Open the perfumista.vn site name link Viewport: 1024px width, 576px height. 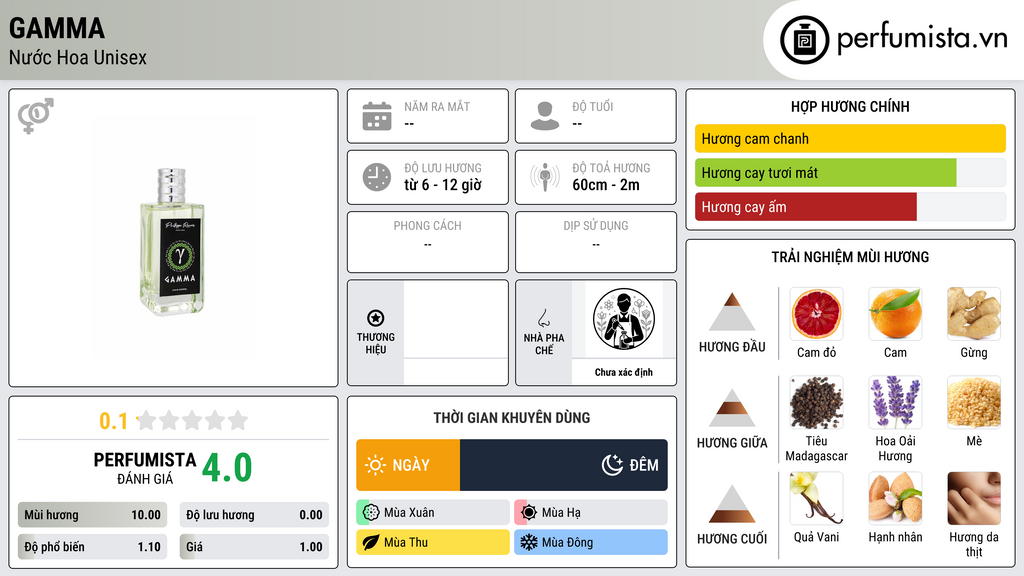[922, 39]
